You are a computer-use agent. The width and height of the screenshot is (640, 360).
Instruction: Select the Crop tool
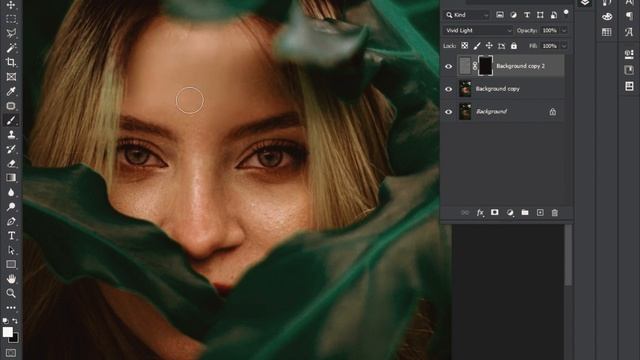[x=11, y=62]
